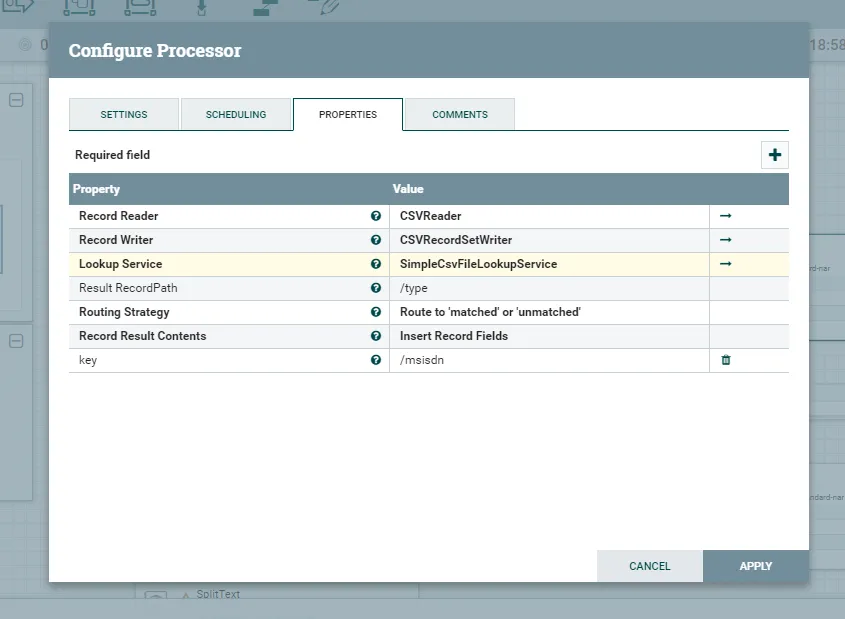Go to CSVRecordSetWriter controller service arrow
The image size is (845, 619).
tap(725, 240)
